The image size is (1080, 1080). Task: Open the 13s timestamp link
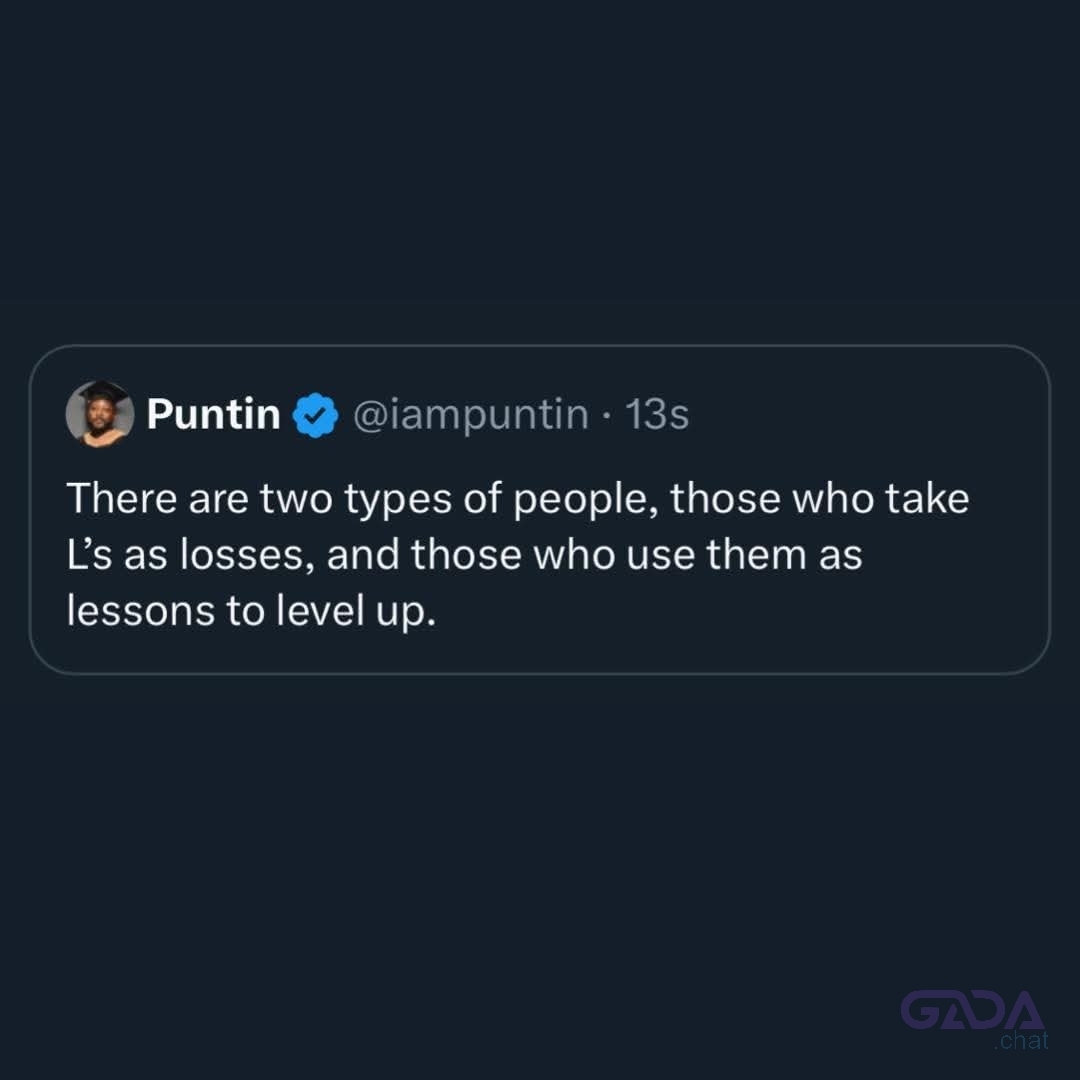[x=656, y=415]
